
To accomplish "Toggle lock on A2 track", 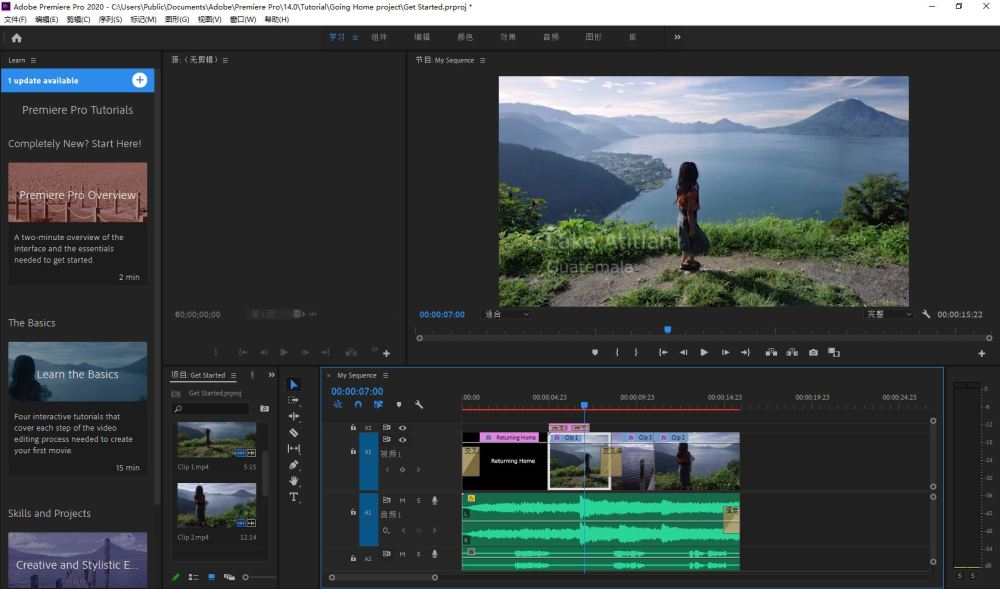I will point(353,558).
